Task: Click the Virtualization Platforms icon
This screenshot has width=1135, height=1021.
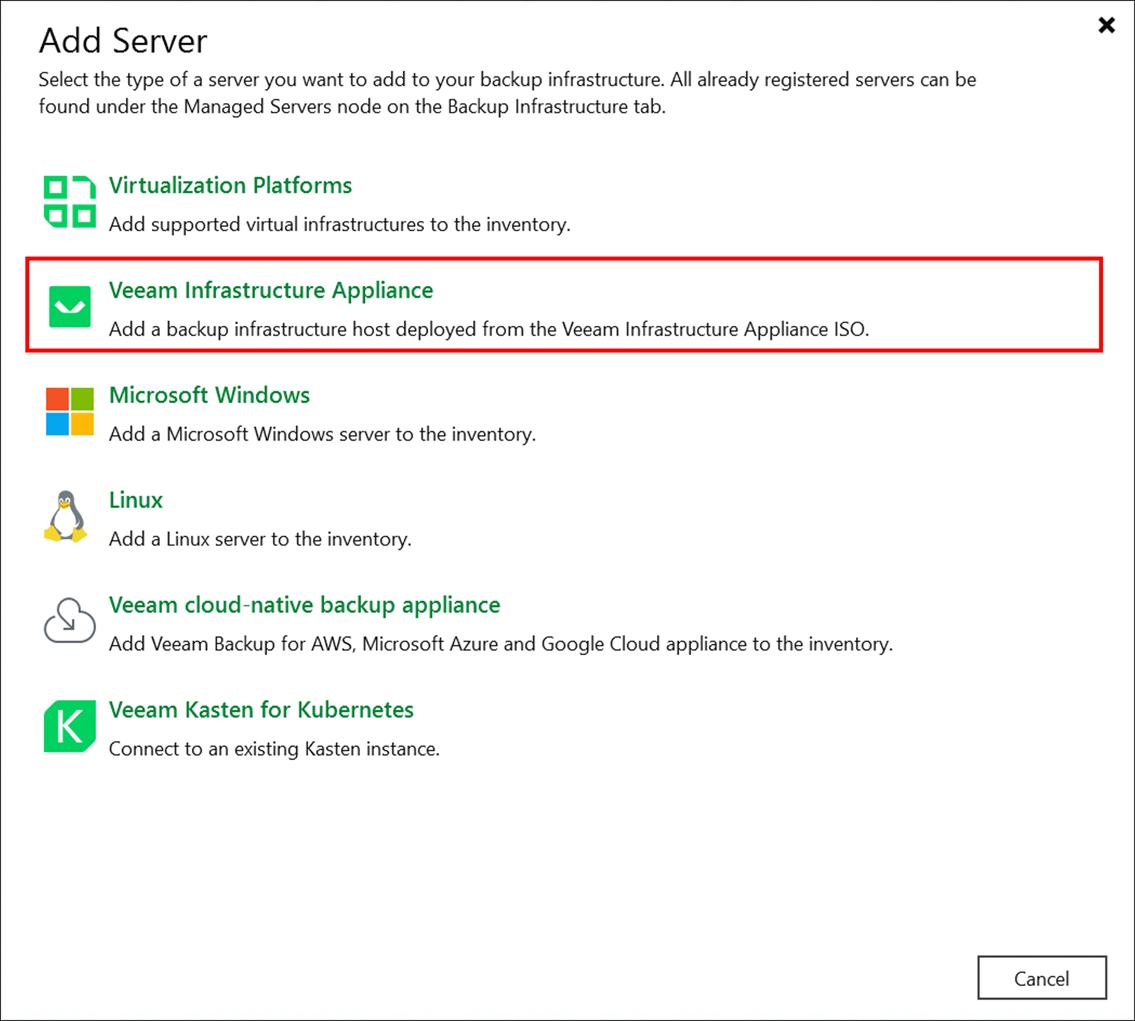Action: [x=68, y=200]
